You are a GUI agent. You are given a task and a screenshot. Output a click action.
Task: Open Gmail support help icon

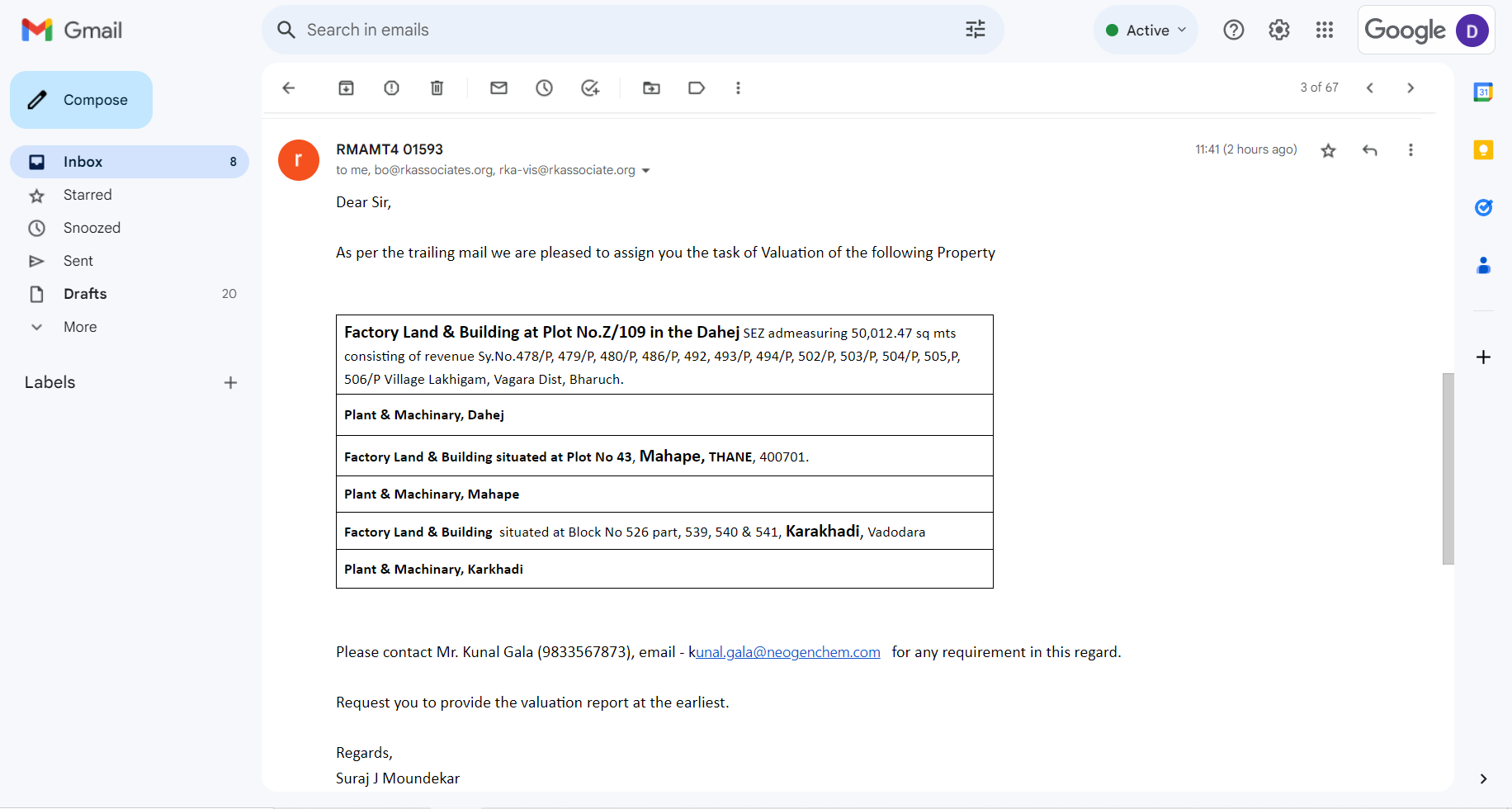point(1234,30)
